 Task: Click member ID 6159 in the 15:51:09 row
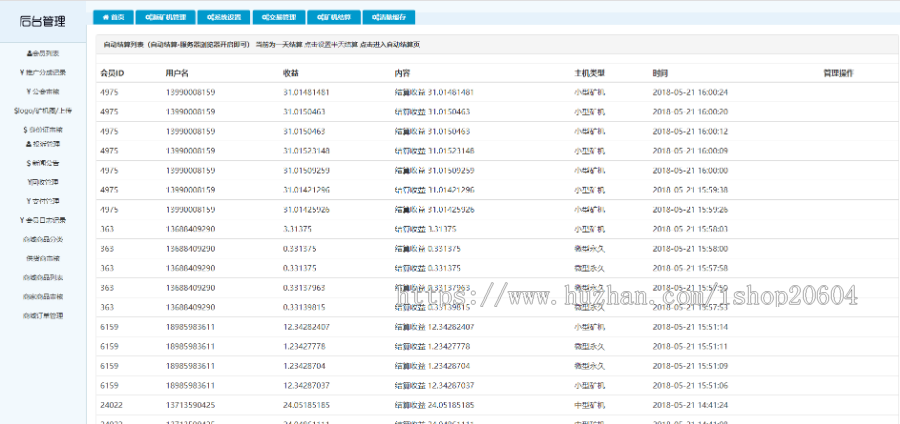(x=109, y=366)
